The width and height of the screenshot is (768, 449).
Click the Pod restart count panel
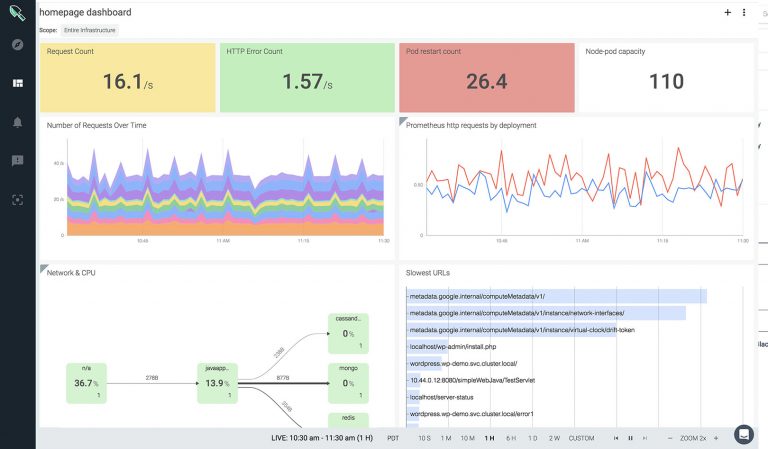(x=485, y=77)
